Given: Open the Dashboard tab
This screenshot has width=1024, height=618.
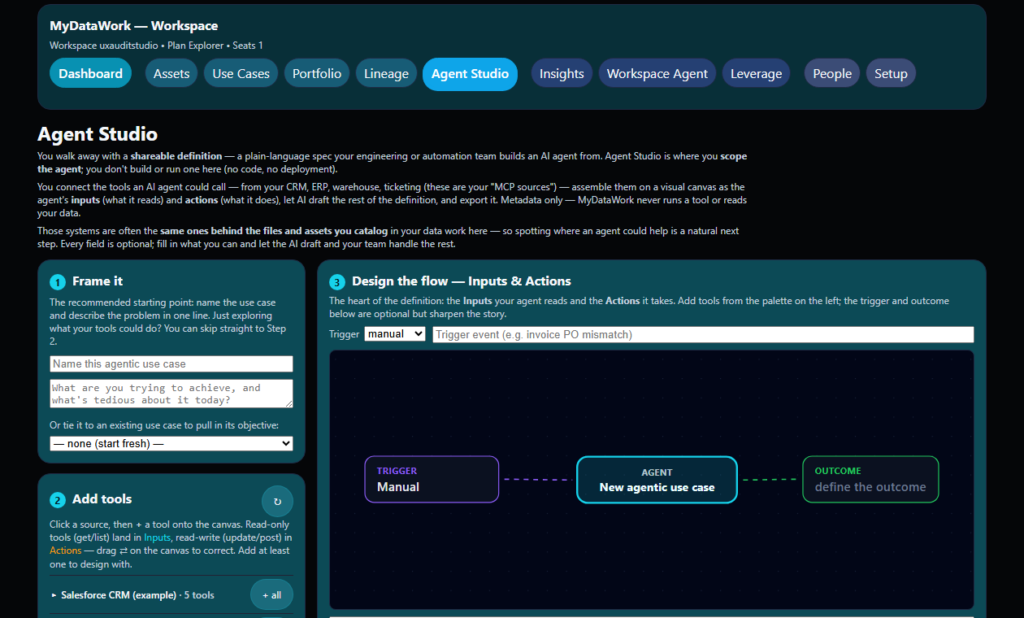Looking at the screenshot, I should pyautogui.click(x=91, y=74).
